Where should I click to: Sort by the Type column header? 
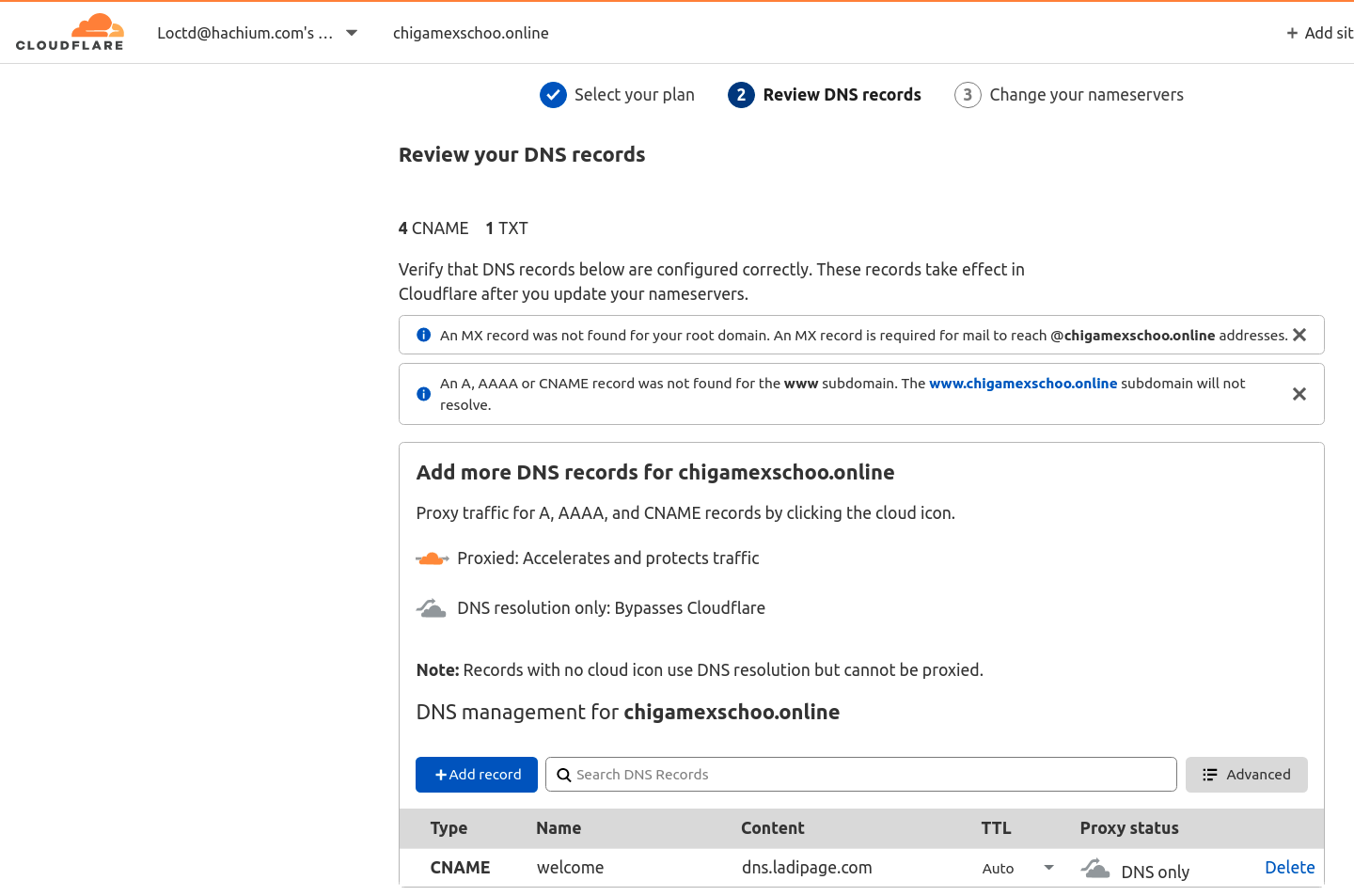[x=449, y=828]
